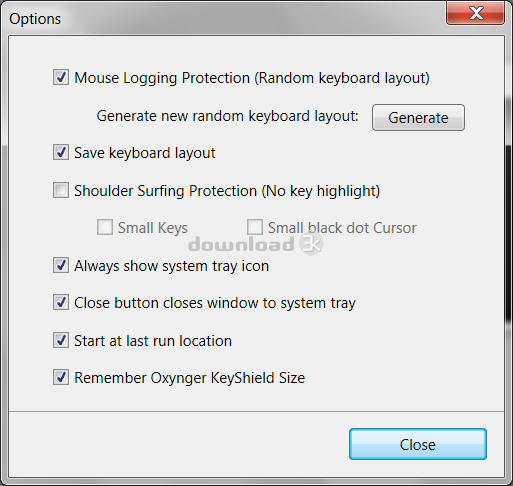Image resolution: width=513 pixels, height=486 pixels.
Task: Enable Shoulder Surfing Protection checkbox
Action: coord(61,190)
